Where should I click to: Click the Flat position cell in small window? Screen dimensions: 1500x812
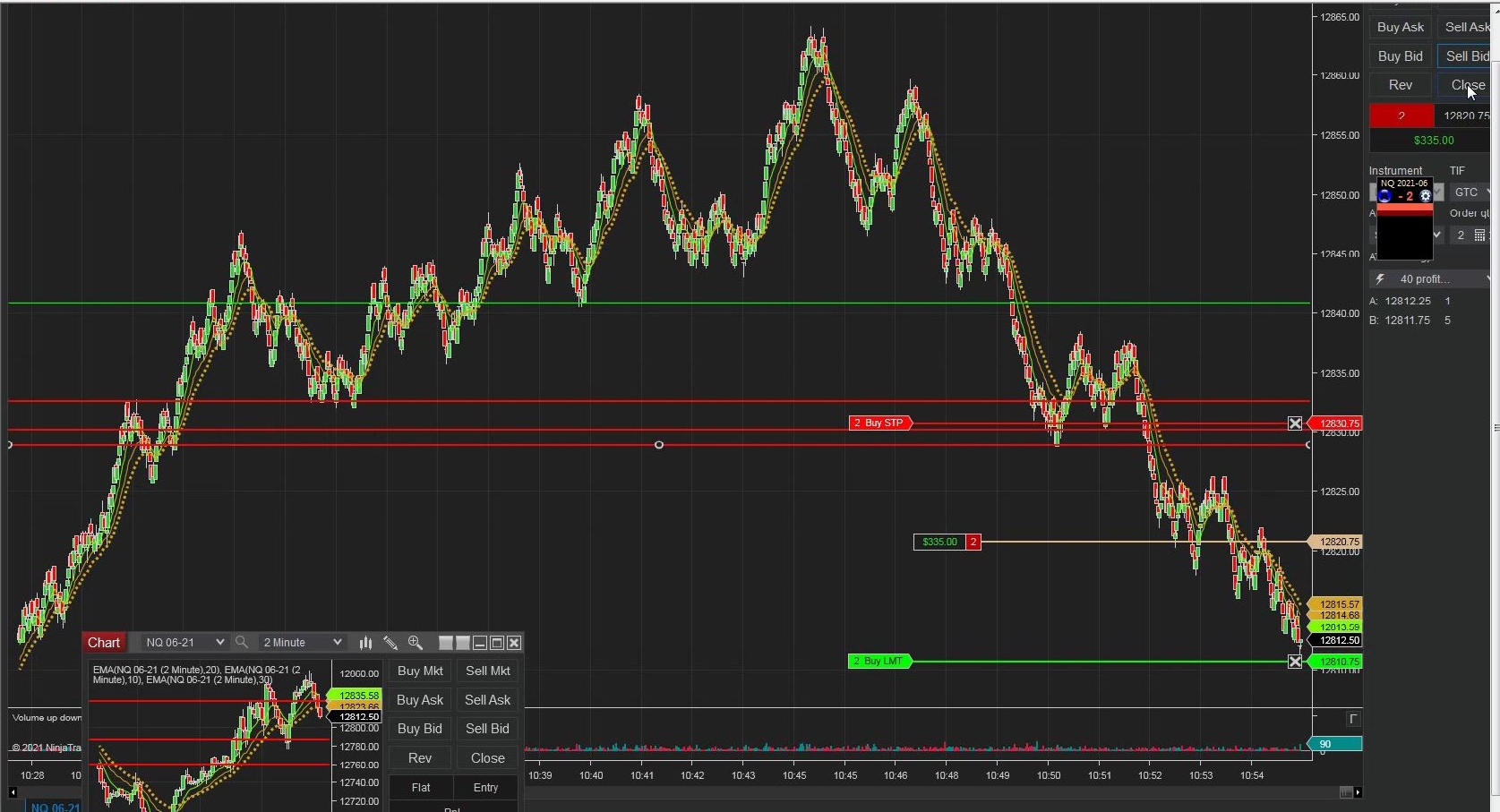(x=421, y=788)
